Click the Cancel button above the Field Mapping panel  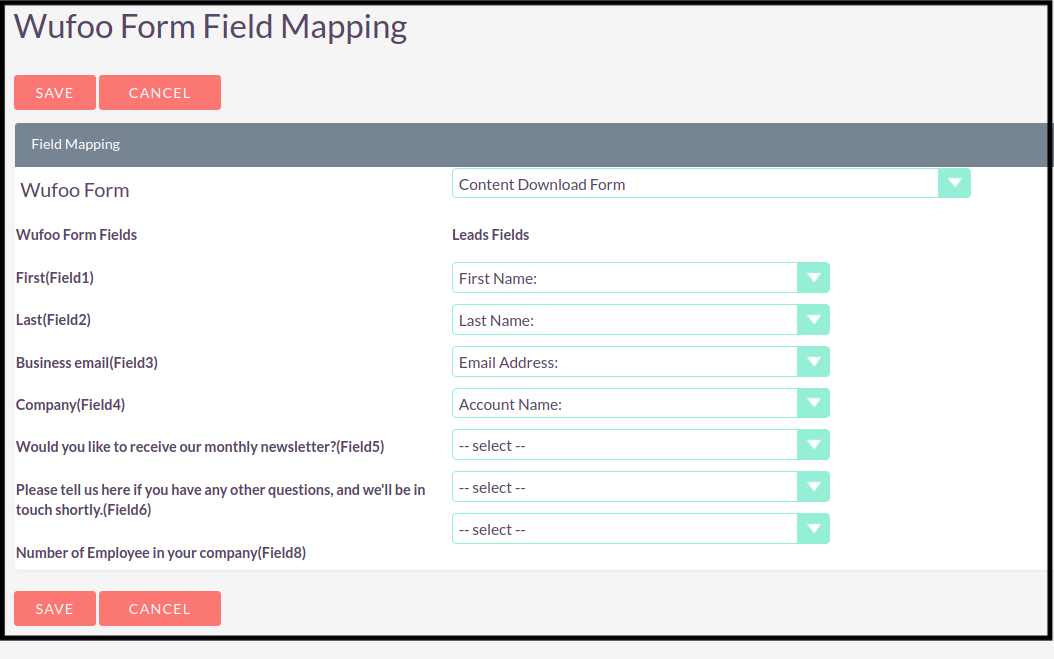pos(160,92)
